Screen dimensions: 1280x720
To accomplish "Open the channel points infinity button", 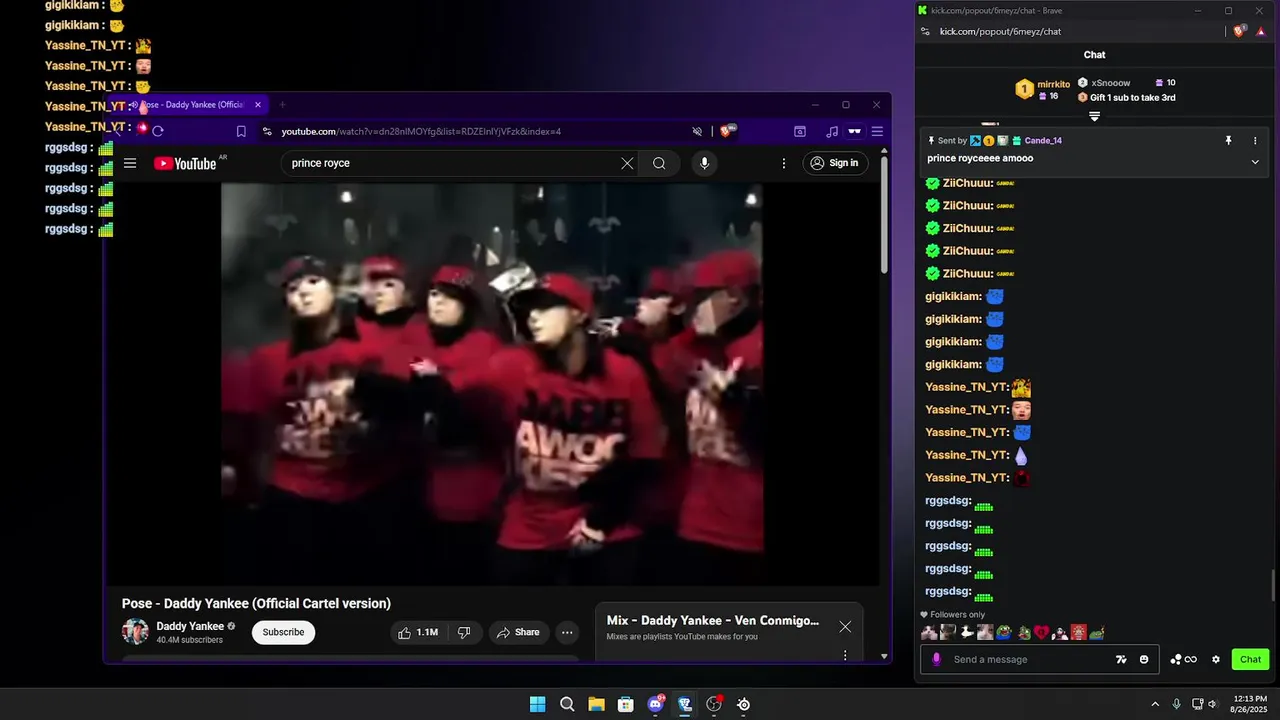I will [1183, 659].
